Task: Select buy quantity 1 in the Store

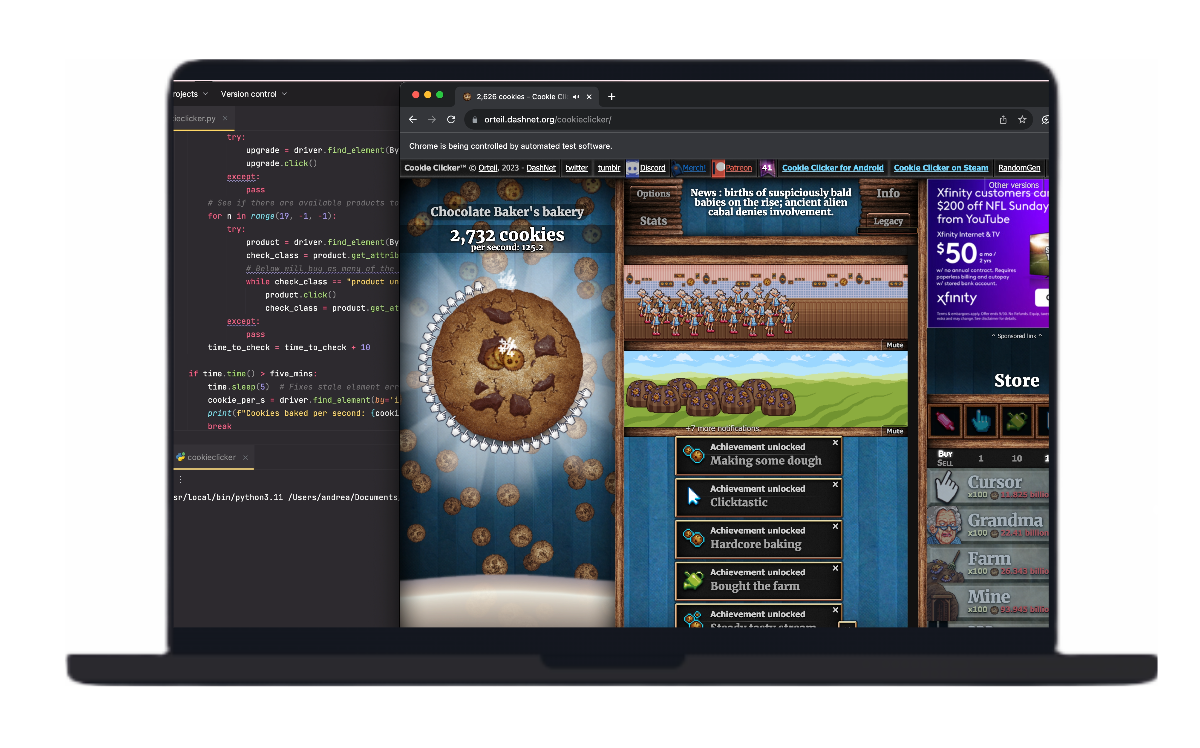Action: tap(981, 458)
